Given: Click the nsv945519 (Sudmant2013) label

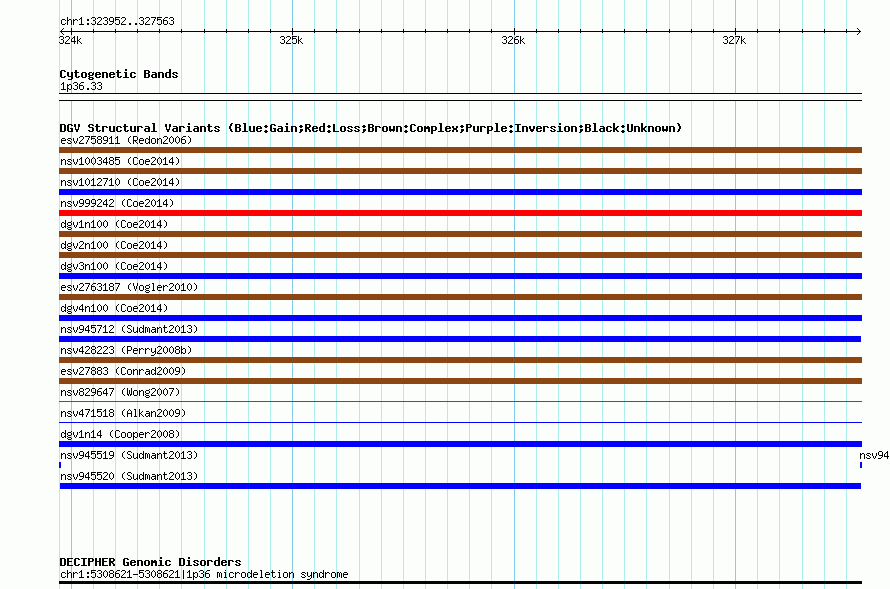Looking at the screenshot, I should tap(129, 455).
